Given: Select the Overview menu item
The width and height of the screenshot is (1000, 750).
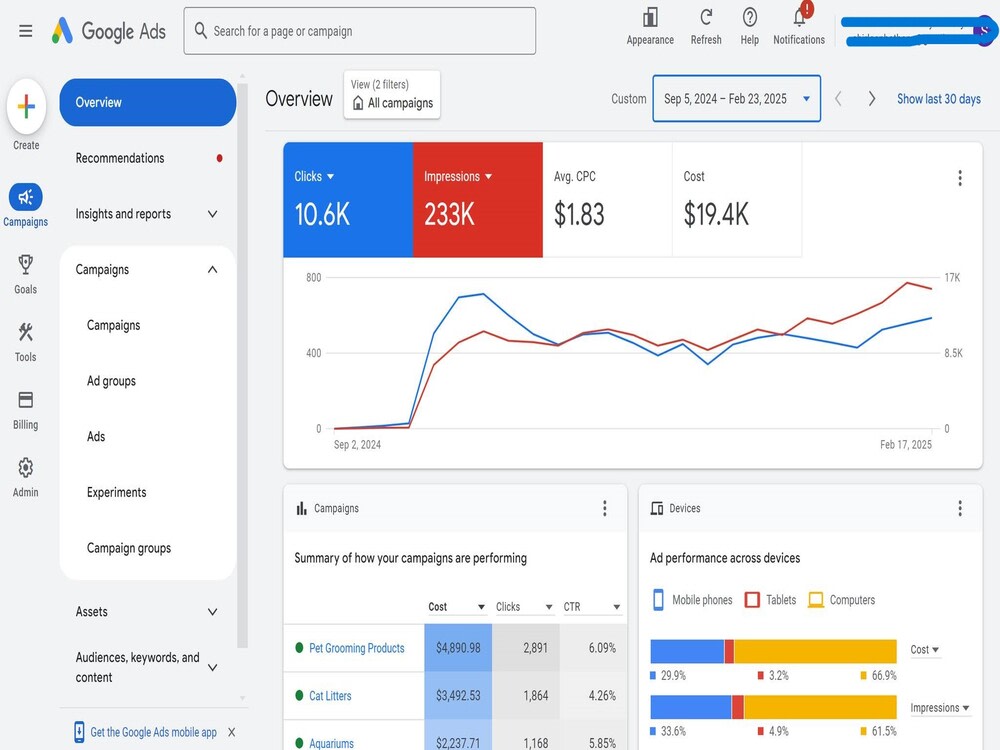Looking at the screenshot, I should click(x=147, y=103).
